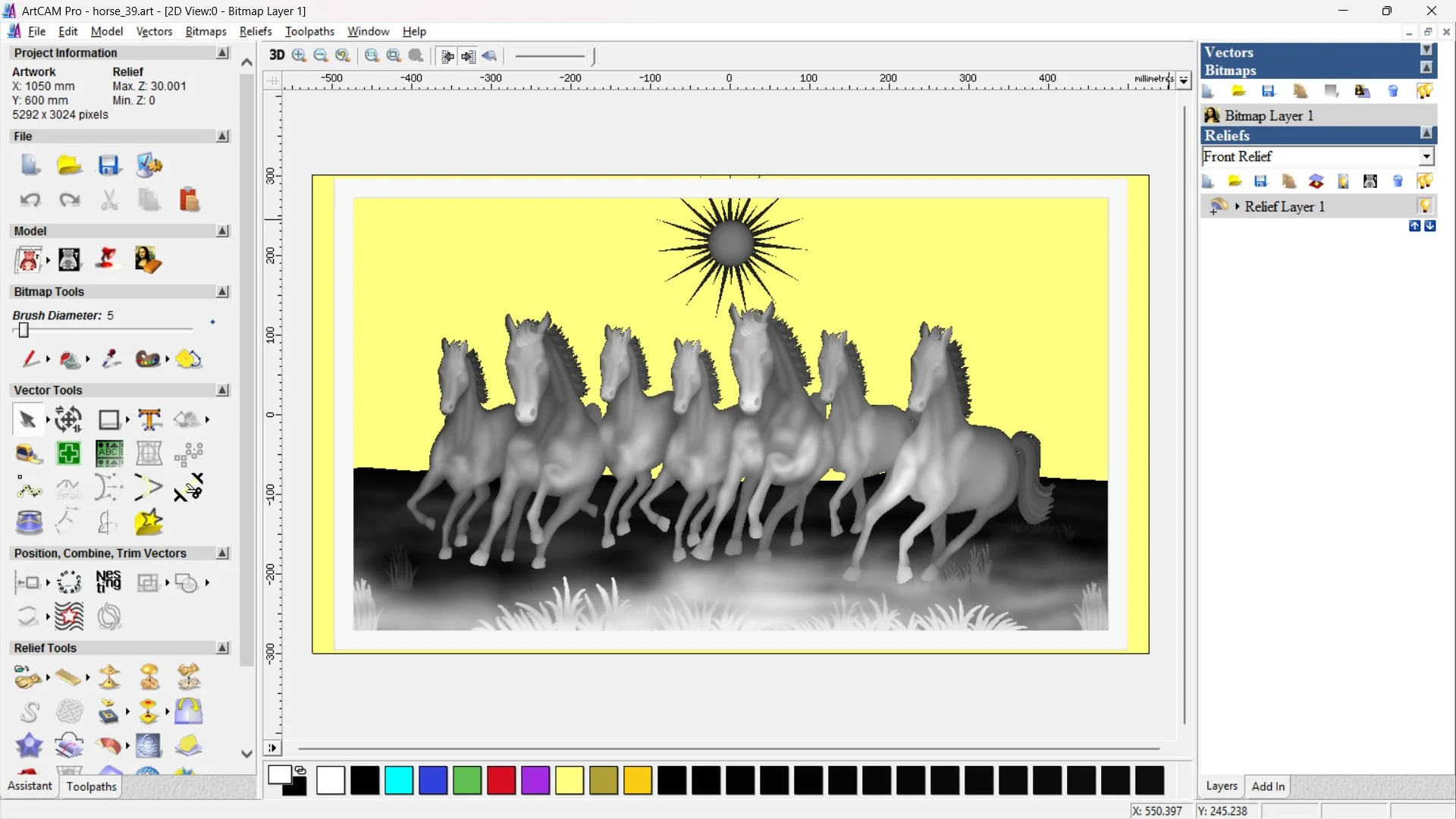
Task: Open the Toolpaths menu
Action: pos(309,31)
